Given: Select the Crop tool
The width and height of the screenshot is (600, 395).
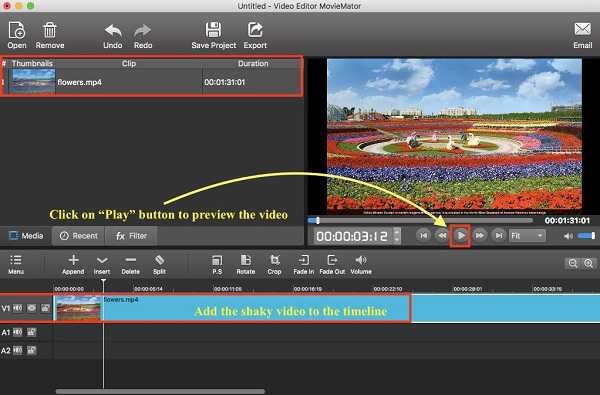Looking at the screenshot, I should (274, 264).
